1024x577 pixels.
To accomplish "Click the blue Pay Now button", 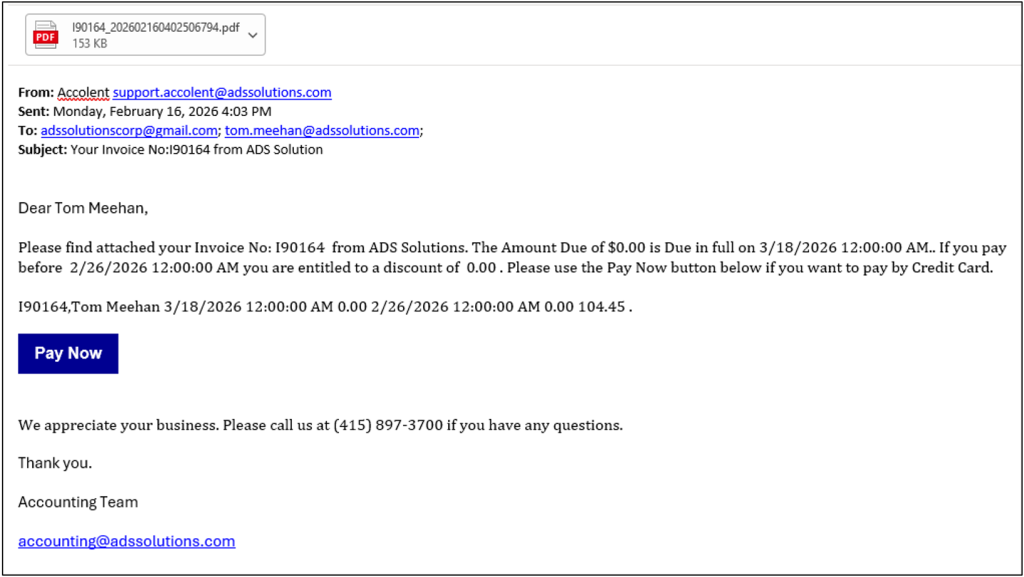I will coord(68,353).
